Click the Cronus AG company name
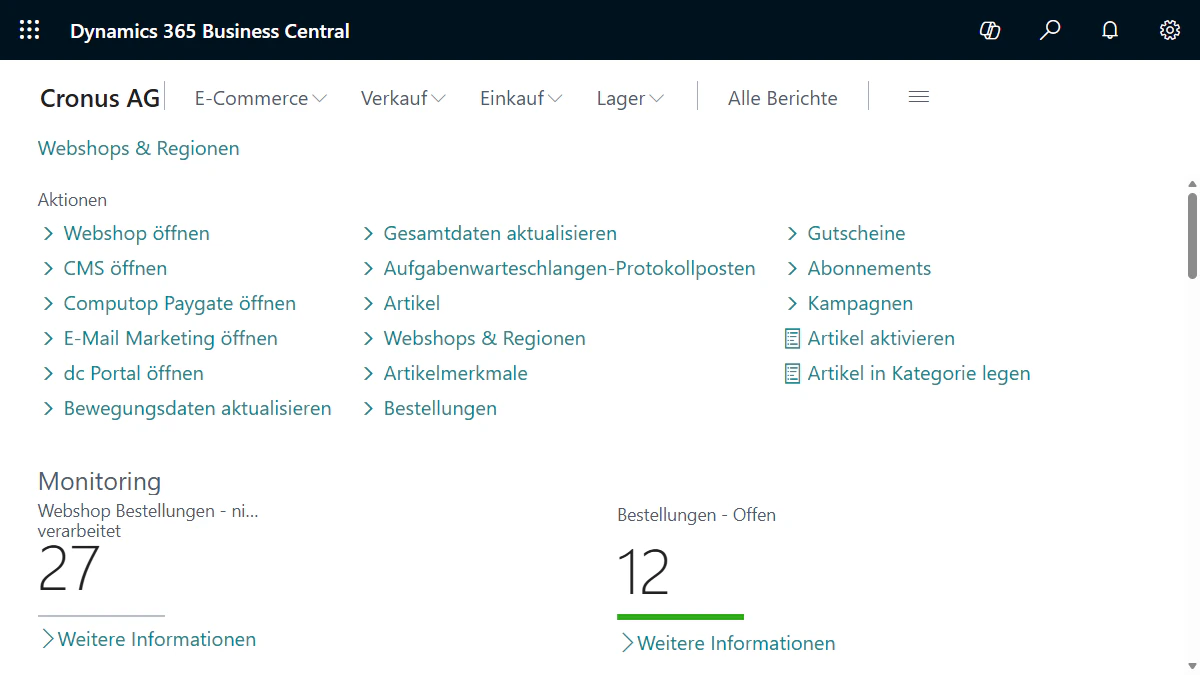The height and width of the screenshot is (675, 1200). 100,98
